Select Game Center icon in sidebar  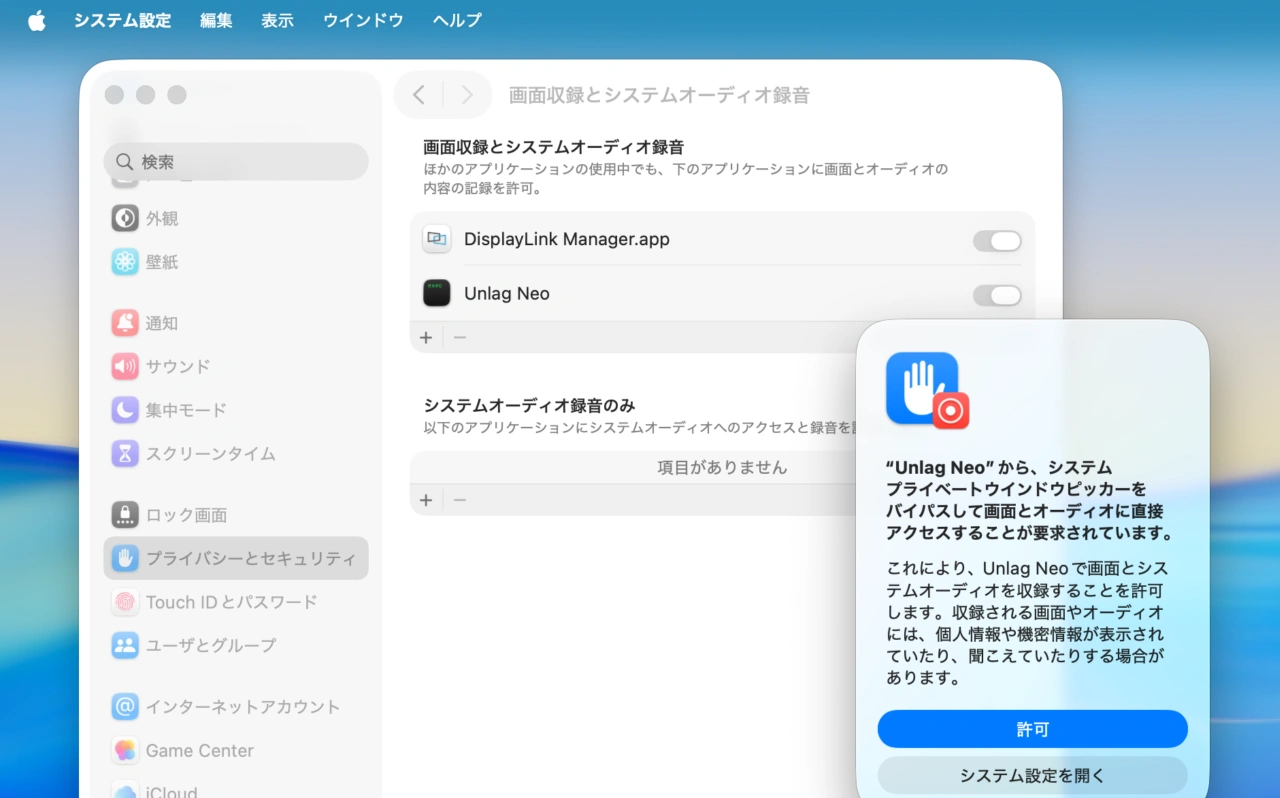point(125,750)
